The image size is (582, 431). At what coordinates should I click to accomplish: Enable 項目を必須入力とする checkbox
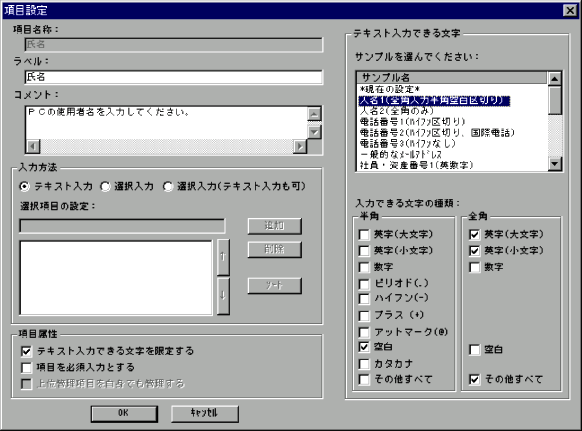pos(26,368)
